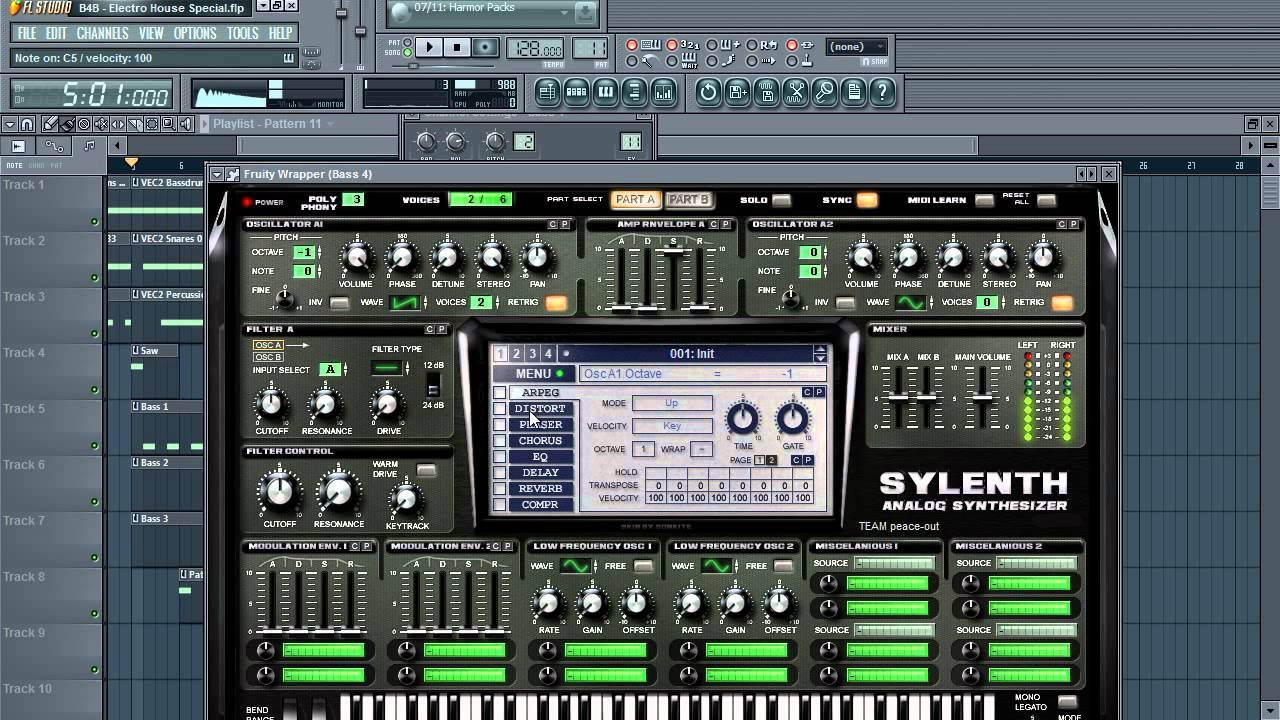Toggle Filter Control WARM DRIVE switch
Screen dimensions: 1280x720
pyautogui.click(x=427, y=470)
